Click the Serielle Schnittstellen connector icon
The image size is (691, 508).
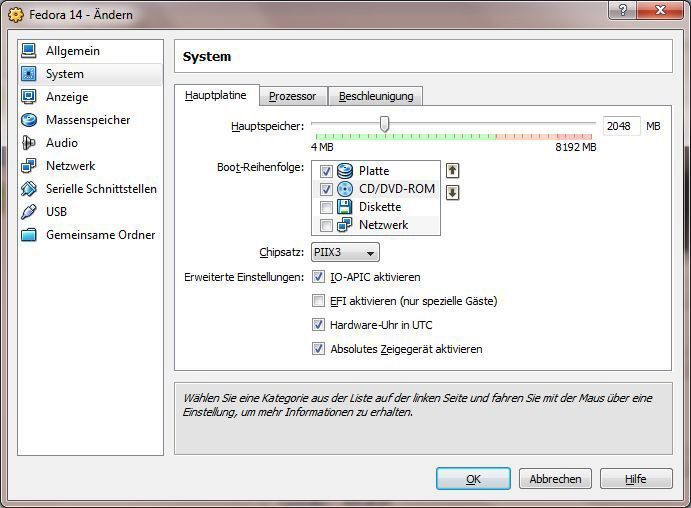(x=29, y=189)
